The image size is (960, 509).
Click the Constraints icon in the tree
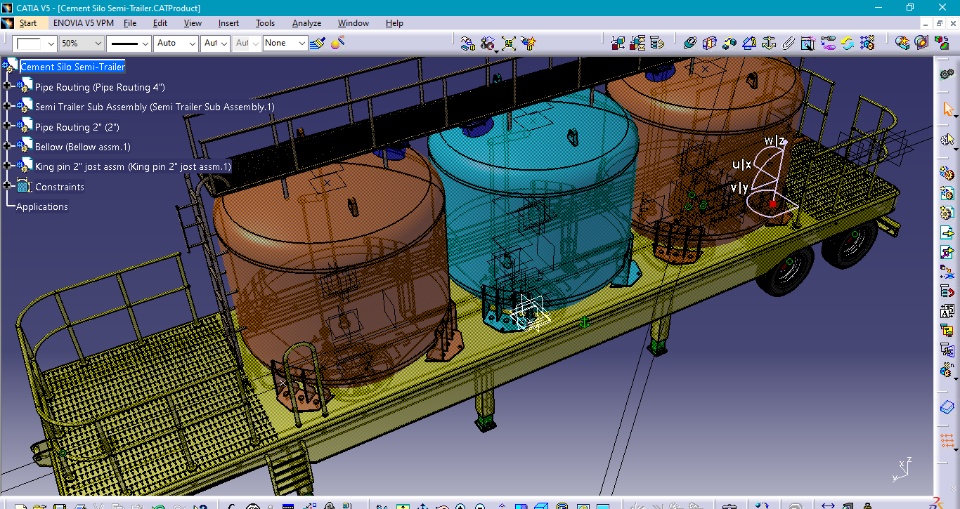click(24, 186)
